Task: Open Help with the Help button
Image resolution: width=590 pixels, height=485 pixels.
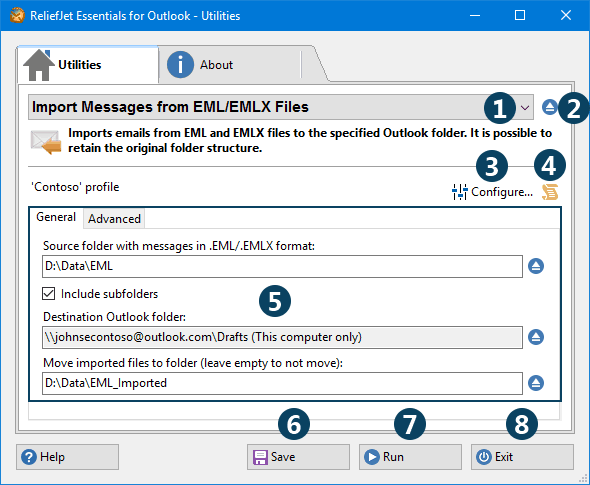Action: [67, 457]
